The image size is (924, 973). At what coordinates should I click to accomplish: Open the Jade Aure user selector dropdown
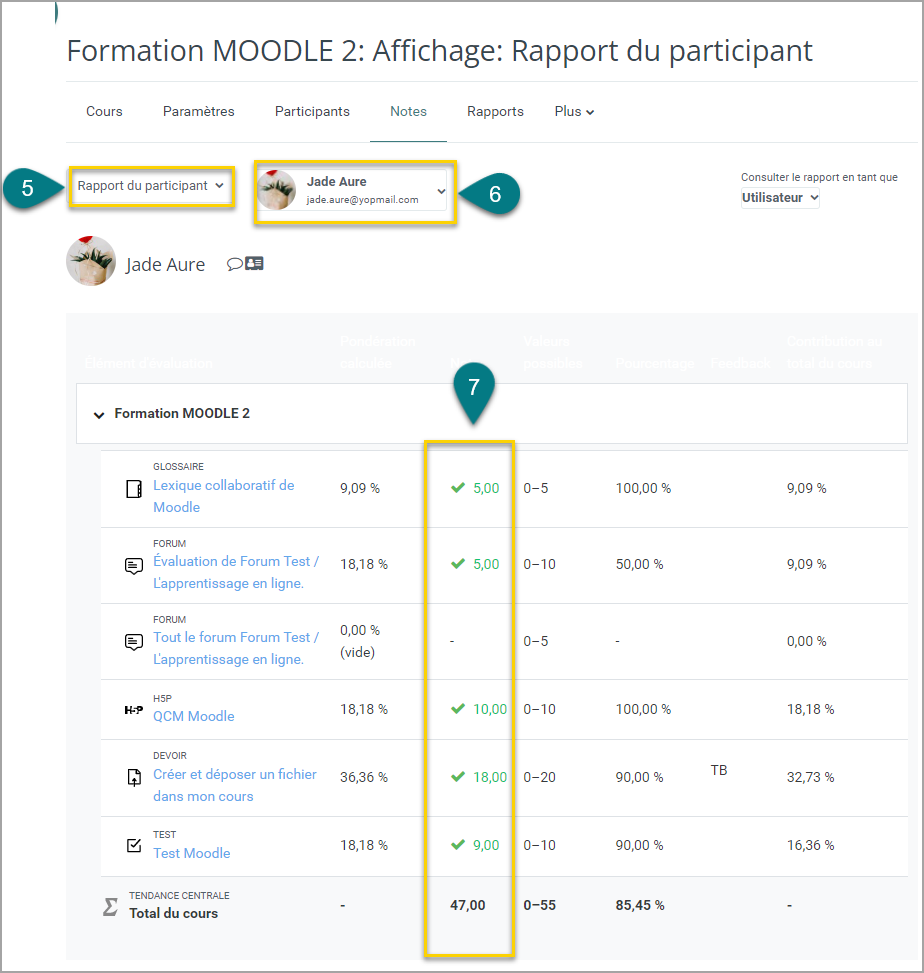pos(354,191)
